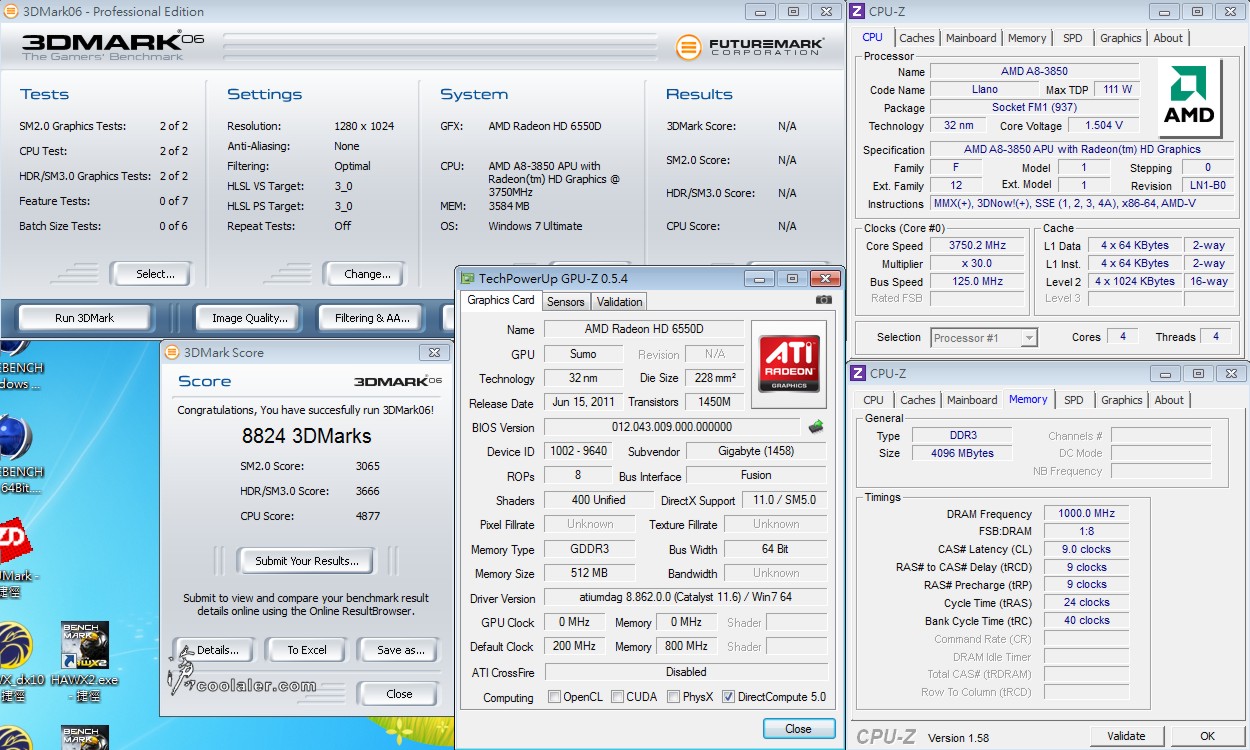Click the GPU-Z BIOS Version field
The image size is (1250, 750).
[x=672, y=427]
